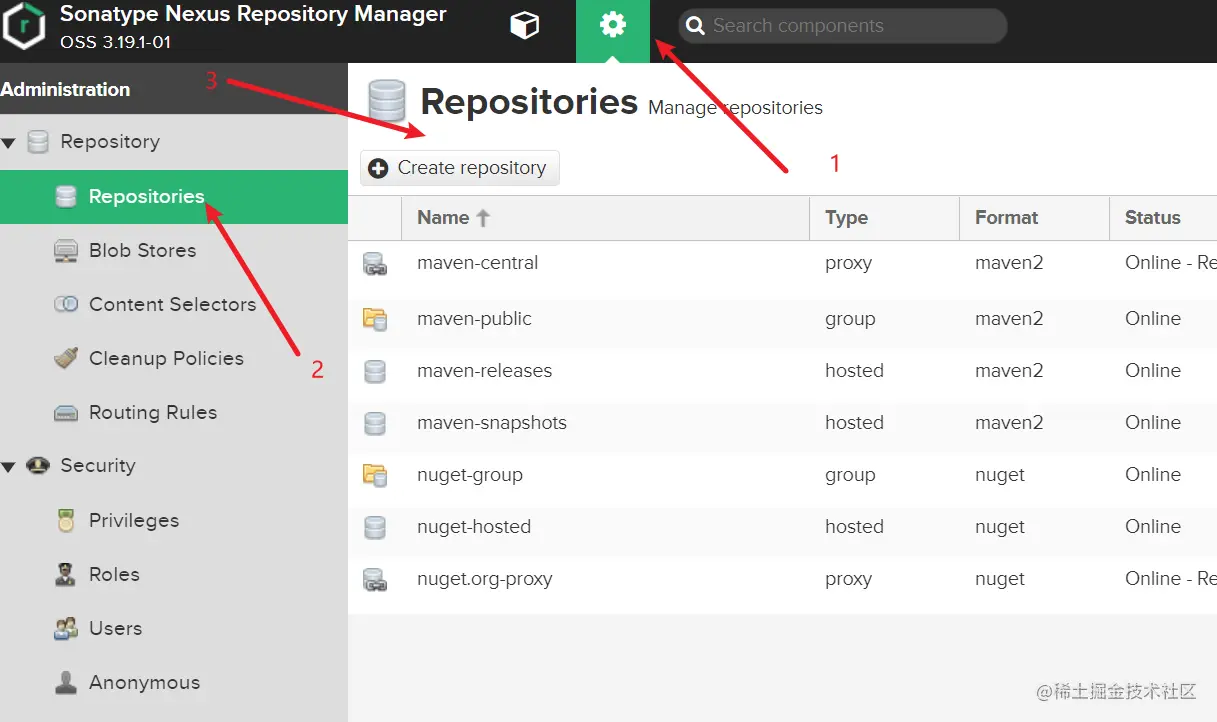Click the proxy type of maven-central

849,264
